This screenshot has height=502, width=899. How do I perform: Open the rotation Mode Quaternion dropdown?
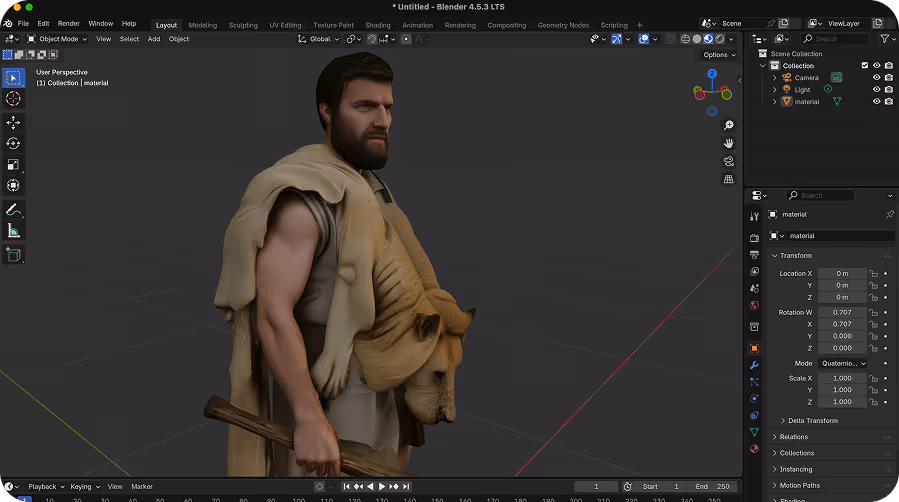pos(843,363)
